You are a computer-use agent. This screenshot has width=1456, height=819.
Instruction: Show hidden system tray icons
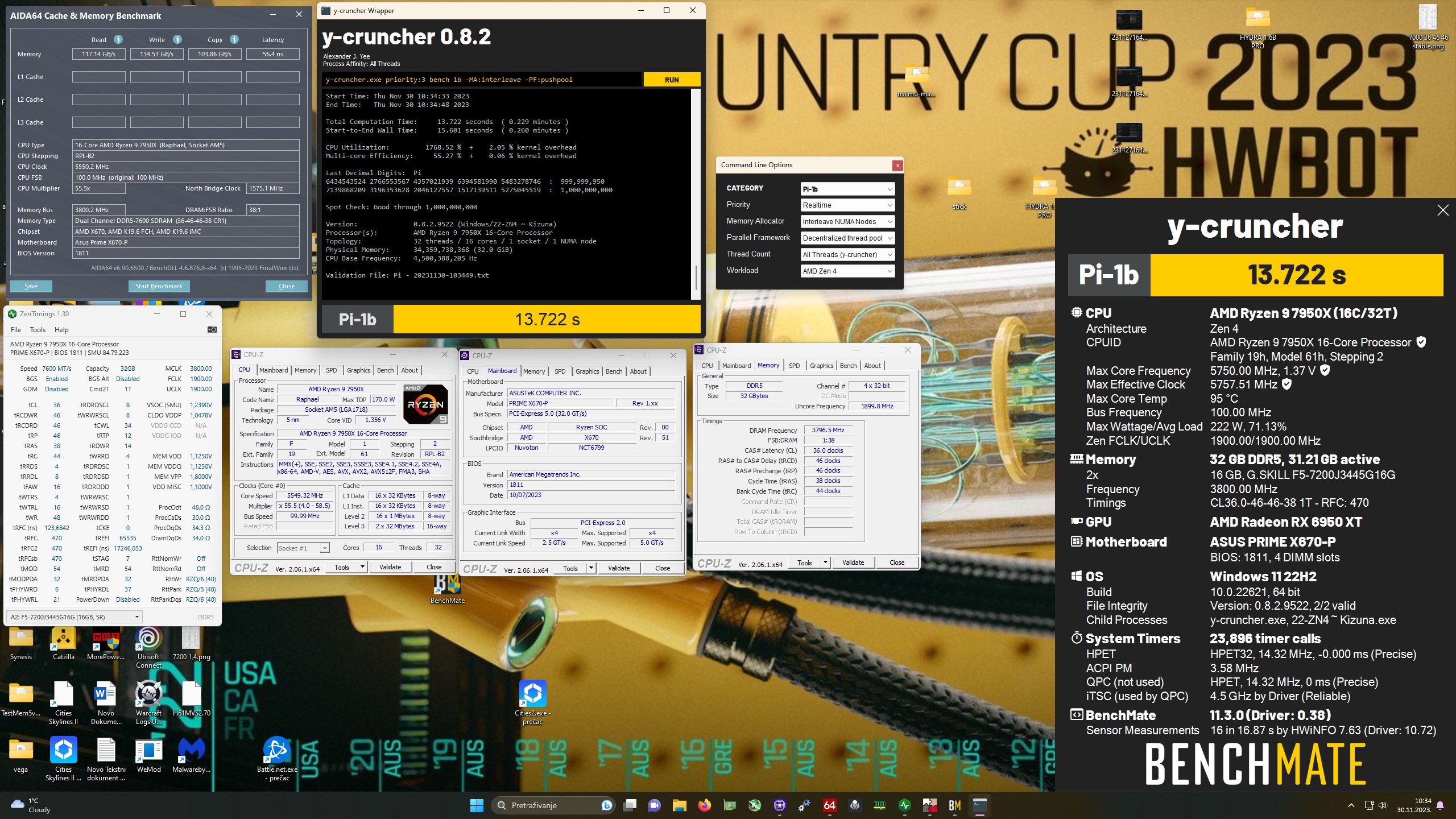click(x=1351, y=805)
